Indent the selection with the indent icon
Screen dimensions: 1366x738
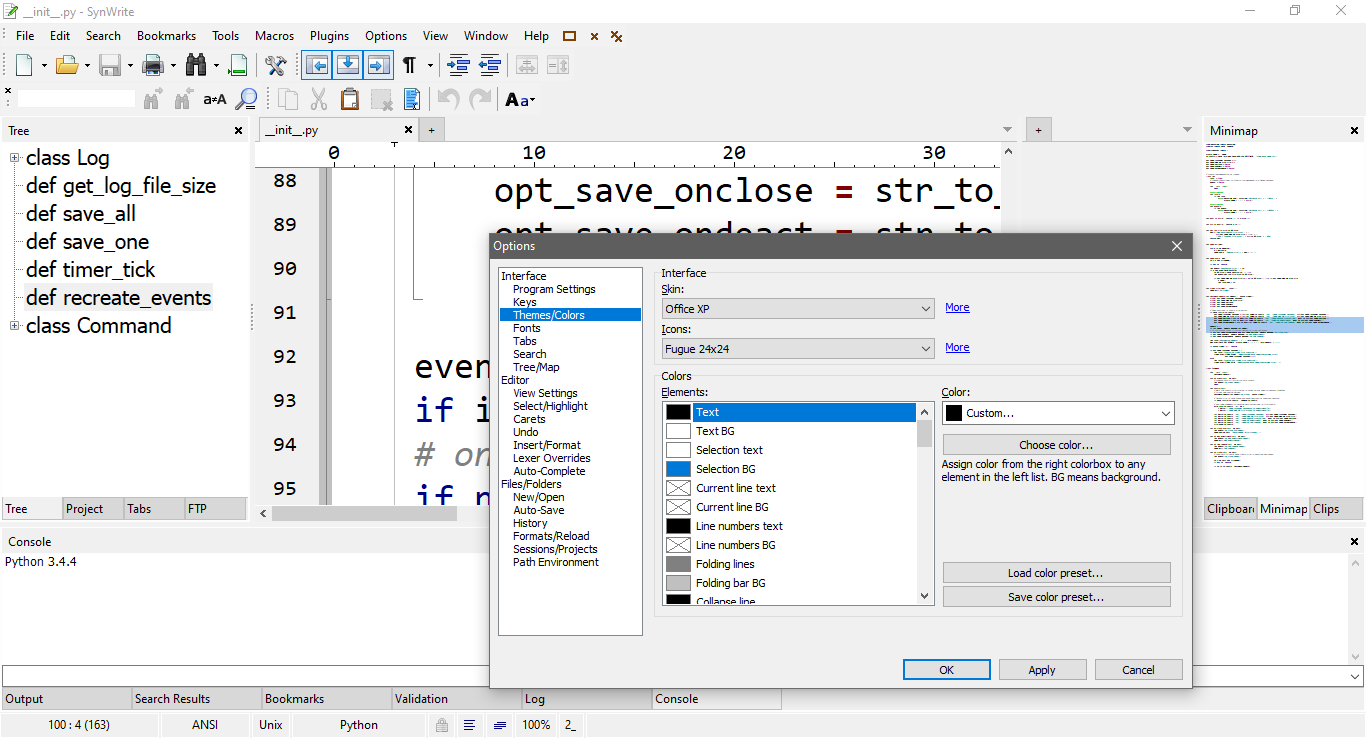coord(459,66)
